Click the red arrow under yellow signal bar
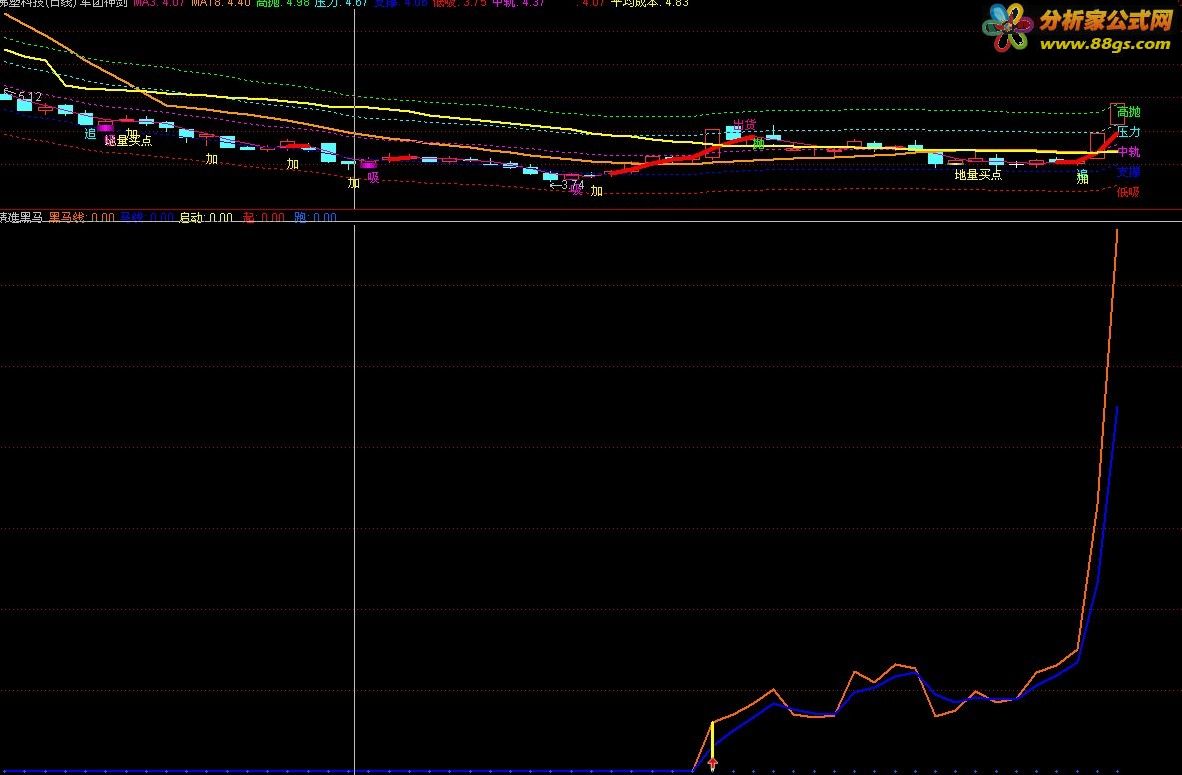1182x775 pixels. point(712,766)
